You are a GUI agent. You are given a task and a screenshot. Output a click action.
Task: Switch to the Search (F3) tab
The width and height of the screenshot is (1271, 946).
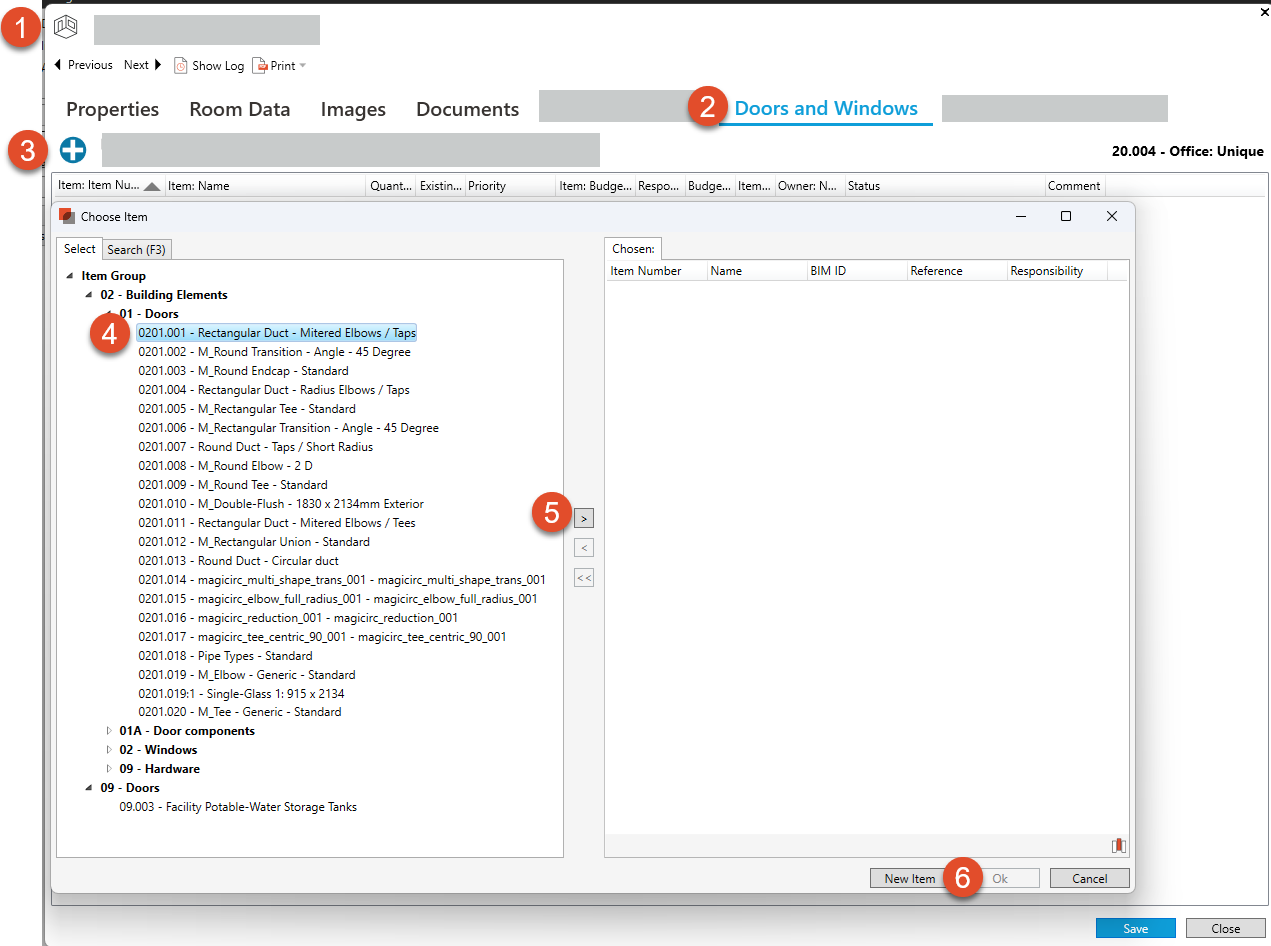pyautogui.click(x=137, y=250)
